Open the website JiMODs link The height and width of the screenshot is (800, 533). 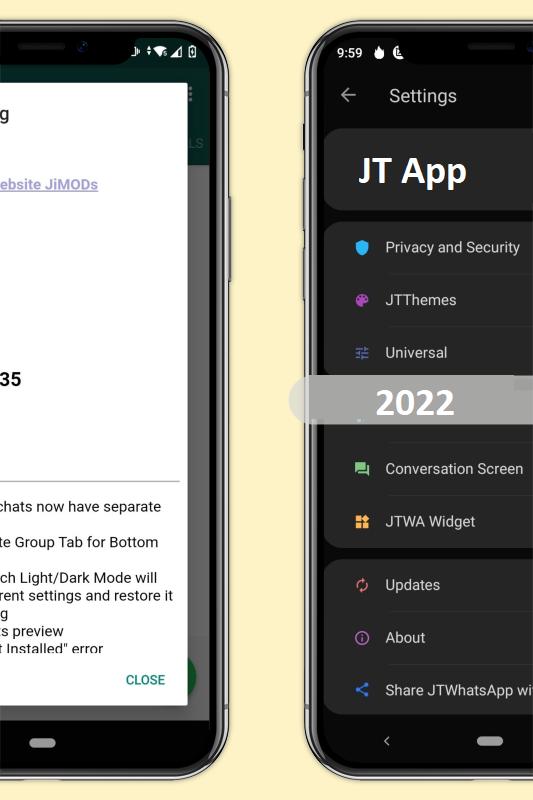49,185
